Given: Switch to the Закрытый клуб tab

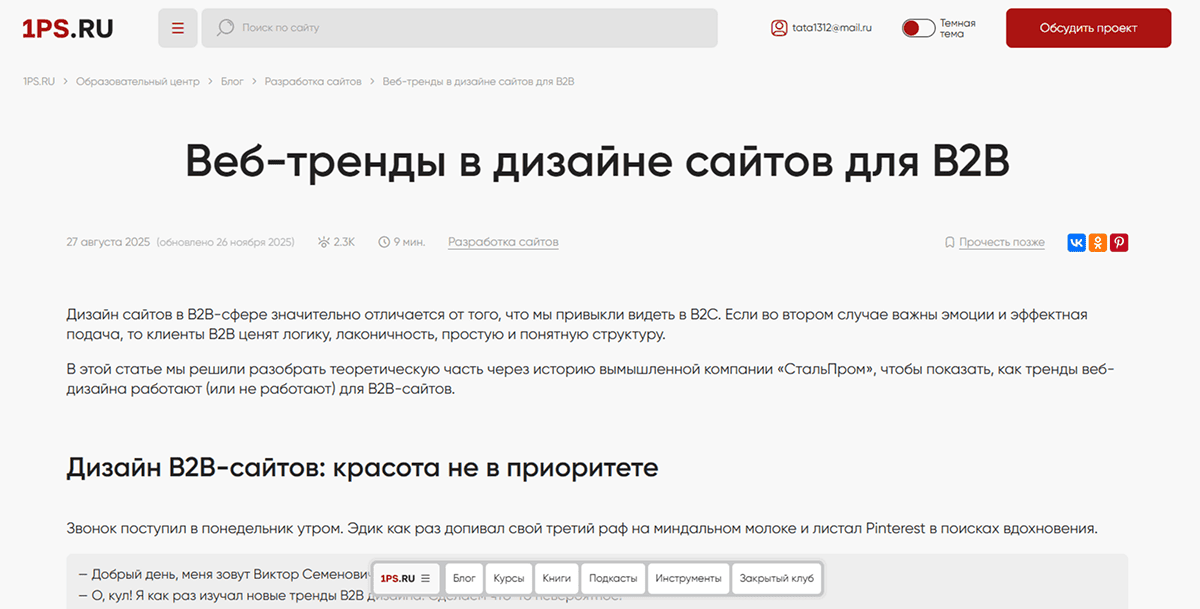Looking at the screenshot, I should (x=776, y=578).
